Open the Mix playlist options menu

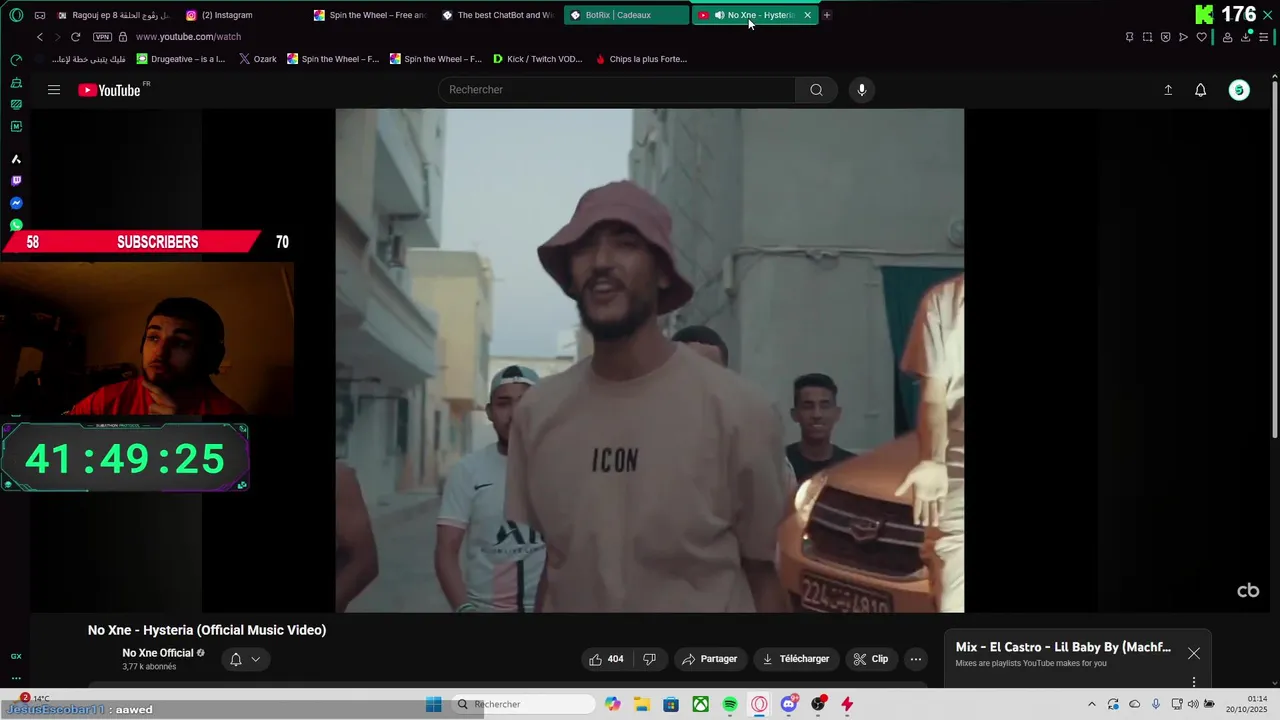pos(1194,682)
